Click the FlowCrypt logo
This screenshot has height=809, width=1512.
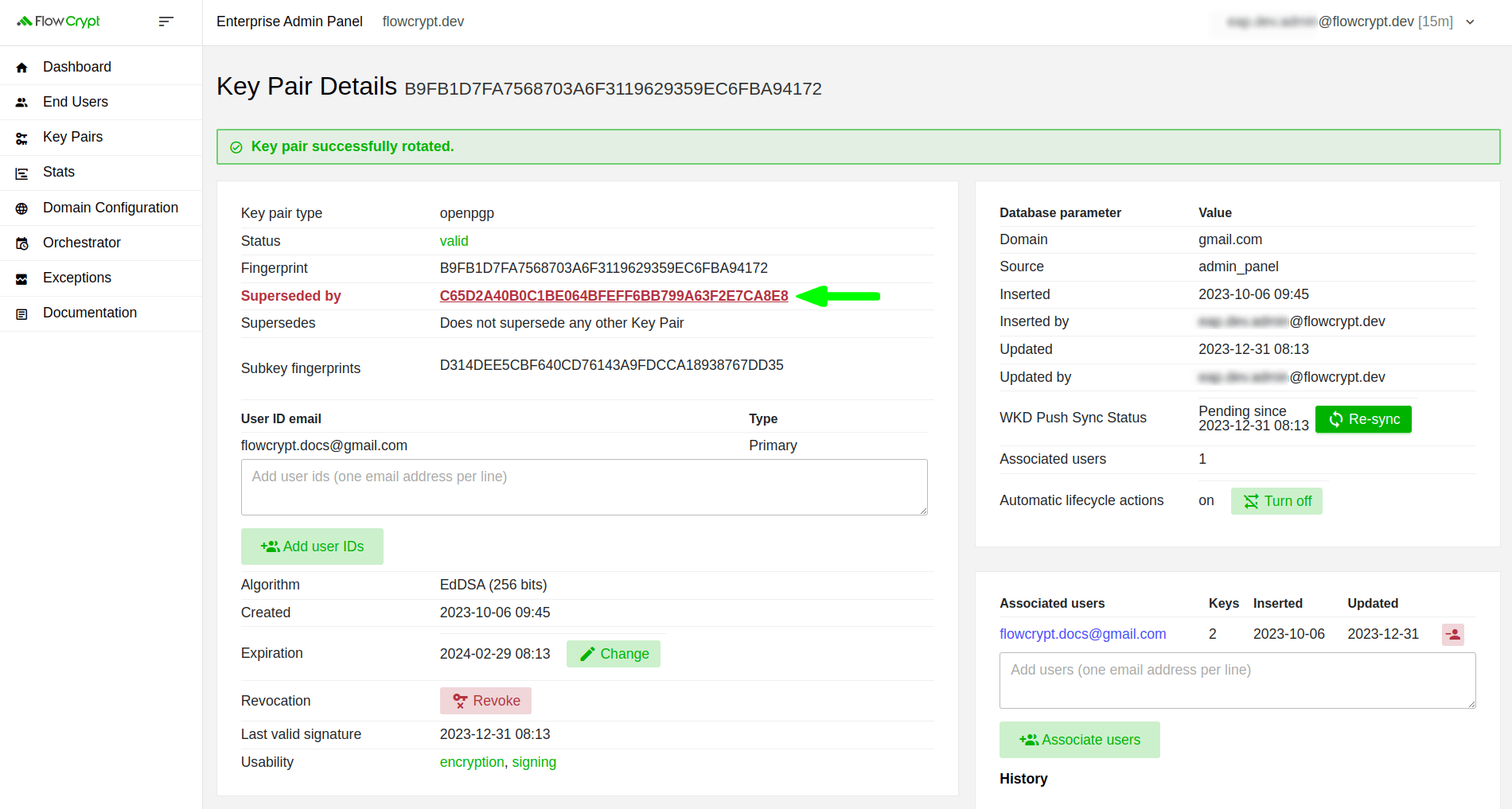[58, 21]
